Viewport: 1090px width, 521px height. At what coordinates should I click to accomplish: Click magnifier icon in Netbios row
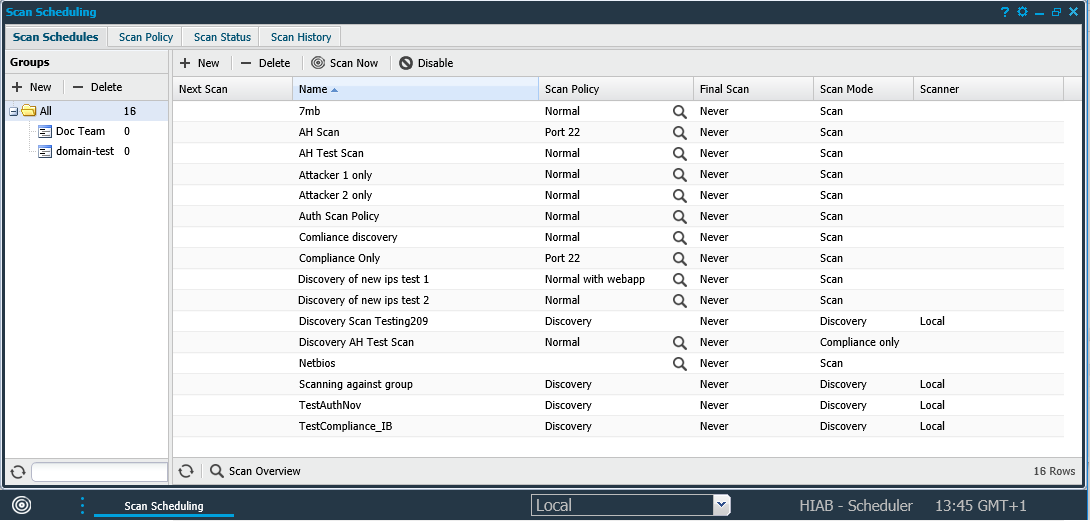pyautogui.click(x=680, y=364)
